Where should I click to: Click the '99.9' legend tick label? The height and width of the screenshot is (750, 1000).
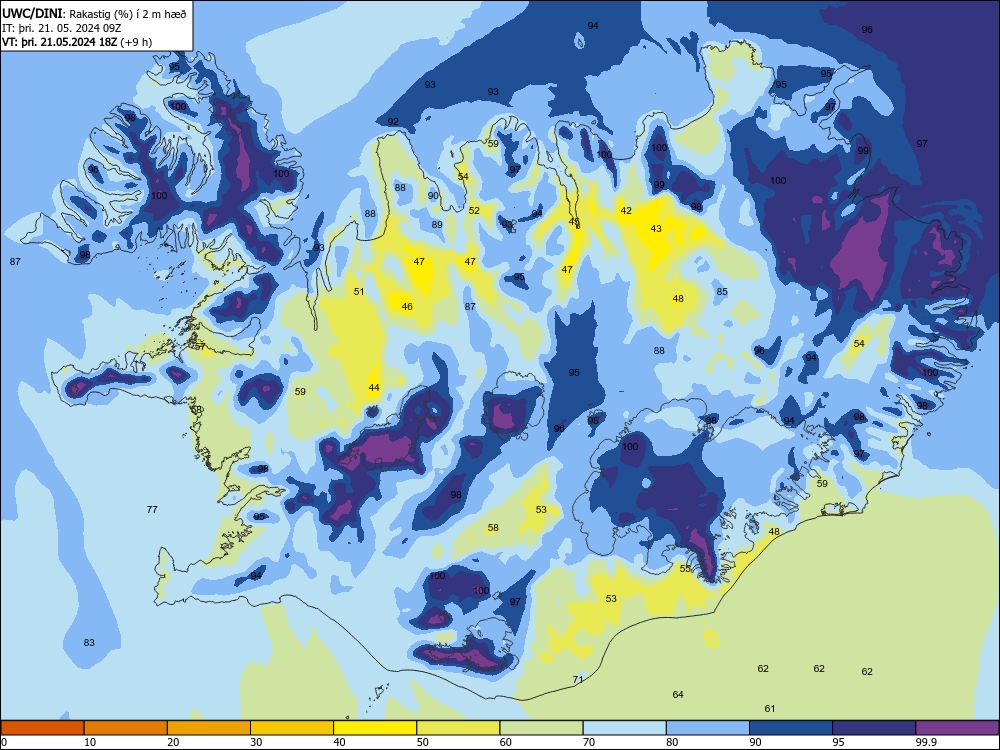[x=926, y=742]
